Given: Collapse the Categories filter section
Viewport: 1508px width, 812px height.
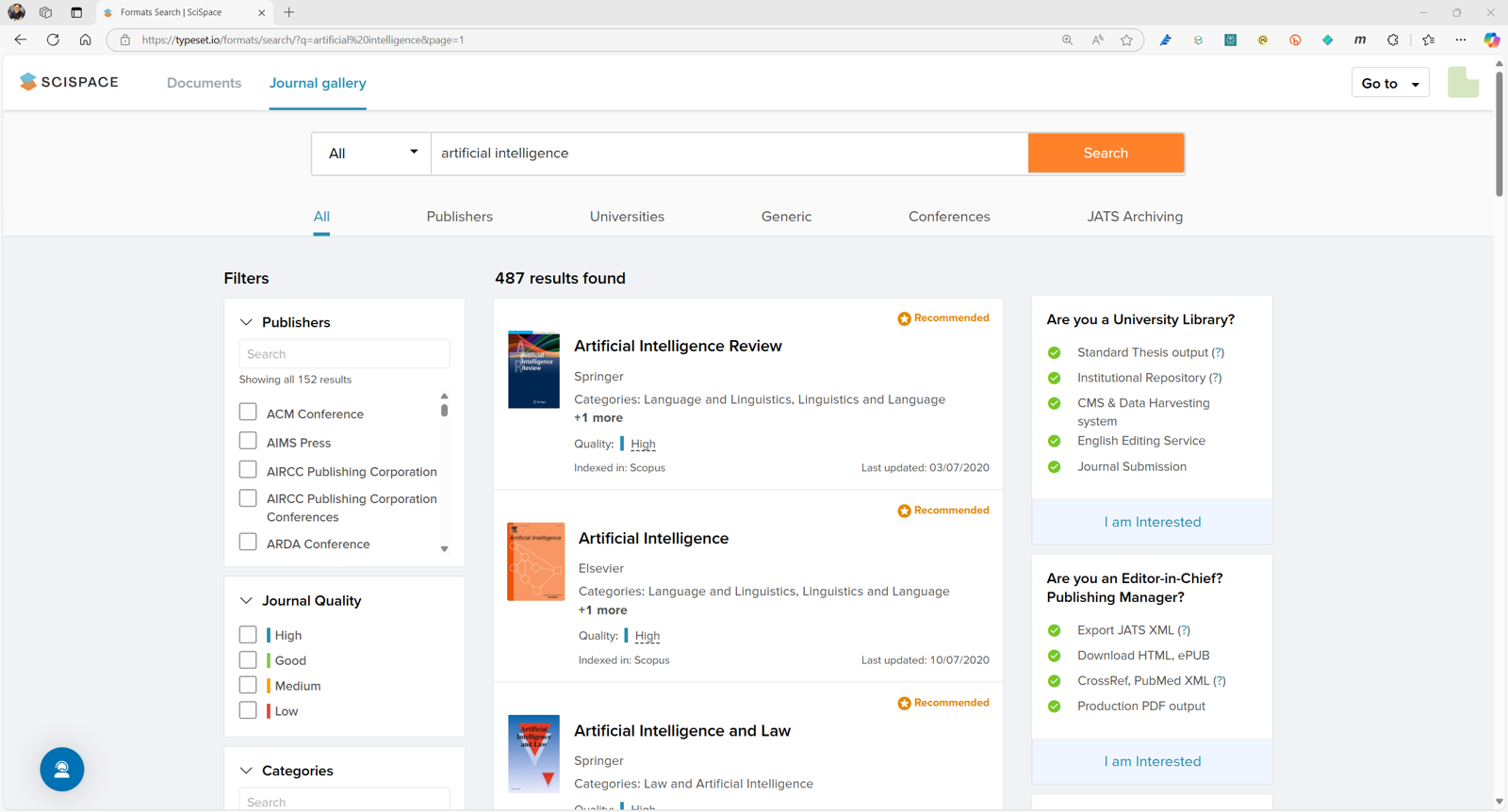Looking at the screenshot, I should [x=246, y=771].
